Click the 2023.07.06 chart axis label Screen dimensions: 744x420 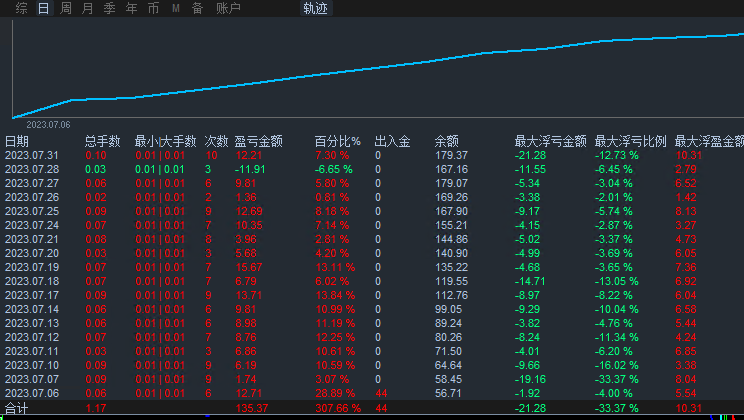pos(48,124)
